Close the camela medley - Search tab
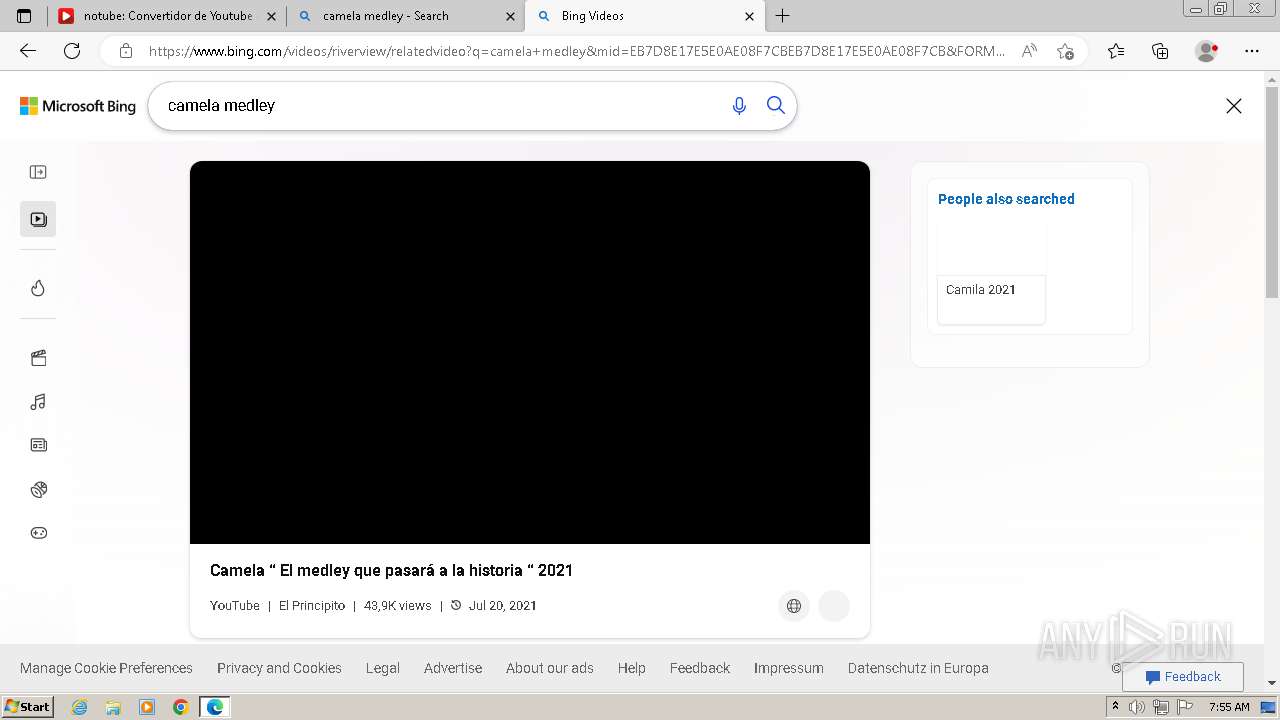The width and height of the screenshot is (1280, 720). pos(510,16)
